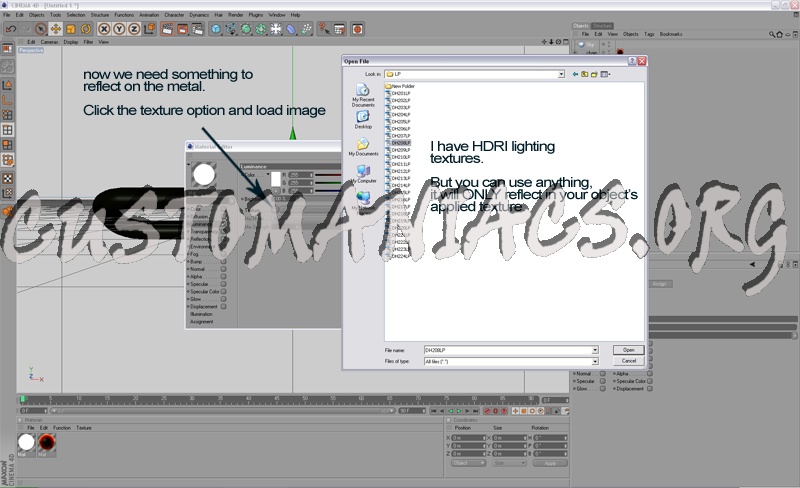Toggle Normal checkbox in right-side panel
This screenshot has width=800, height=488.
pos(603,374)
